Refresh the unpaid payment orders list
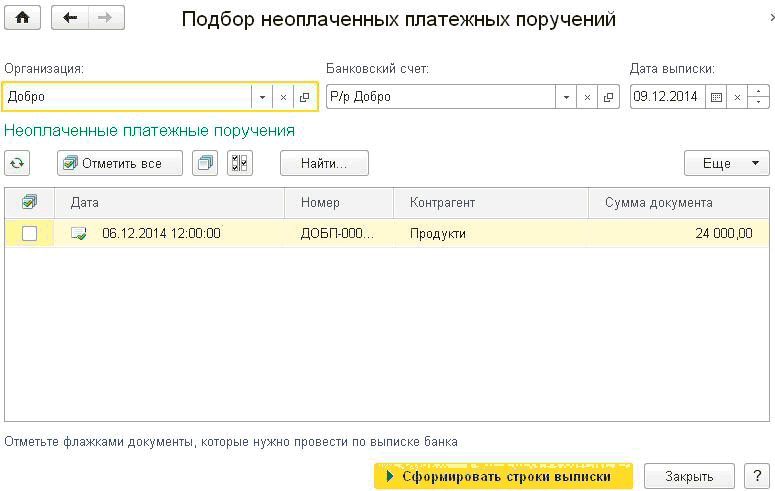Image resolution: width=775 pixels, height=491 pixels. (17, 163)
